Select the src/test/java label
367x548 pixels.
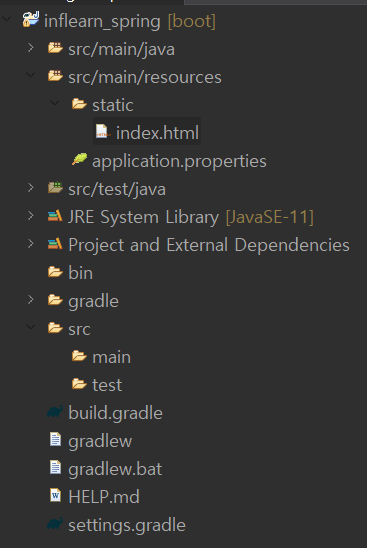point(117,189)
